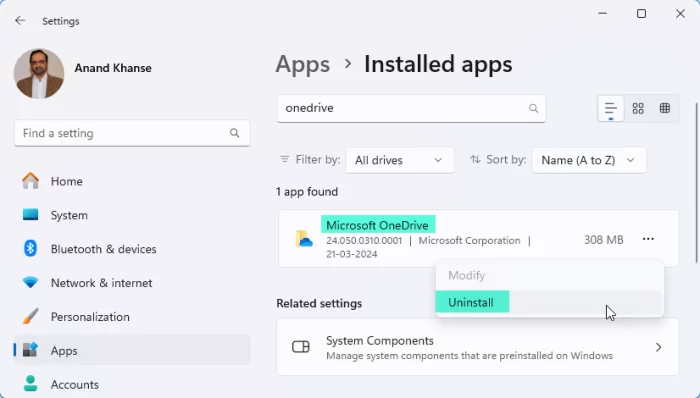This screenshot has width=700, height=398.
Task: Click the onedrive app search box
Action: tap(411, 108)
